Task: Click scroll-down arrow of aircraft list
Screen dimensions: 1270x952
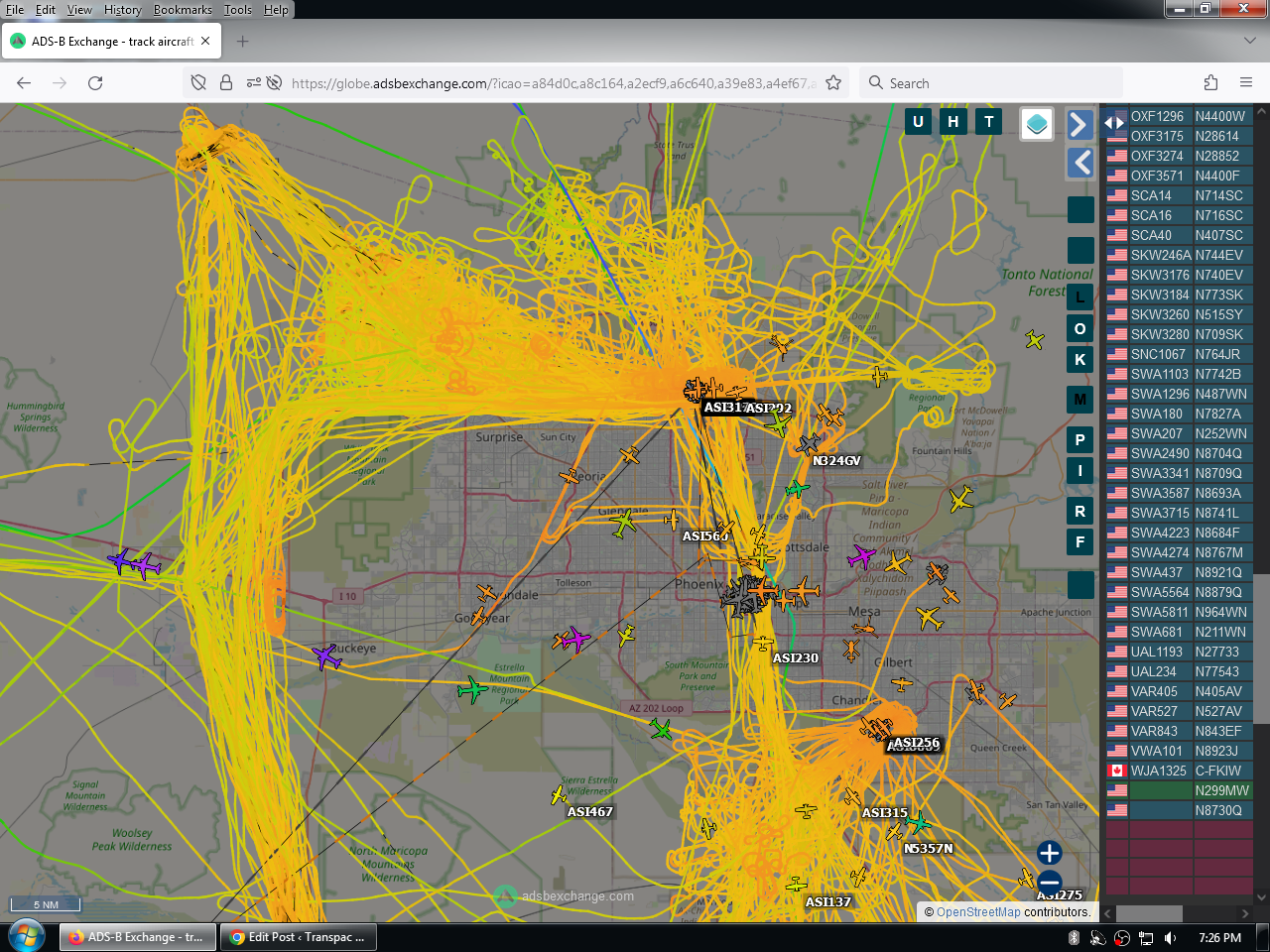Action: [1262, 897]
